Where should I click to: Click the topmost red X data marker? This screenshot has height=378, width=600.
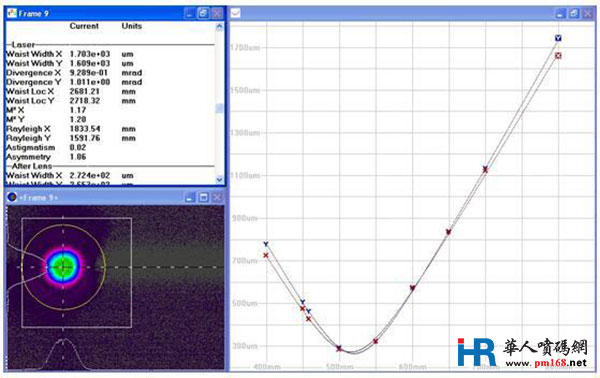click(x=558, y=55)
